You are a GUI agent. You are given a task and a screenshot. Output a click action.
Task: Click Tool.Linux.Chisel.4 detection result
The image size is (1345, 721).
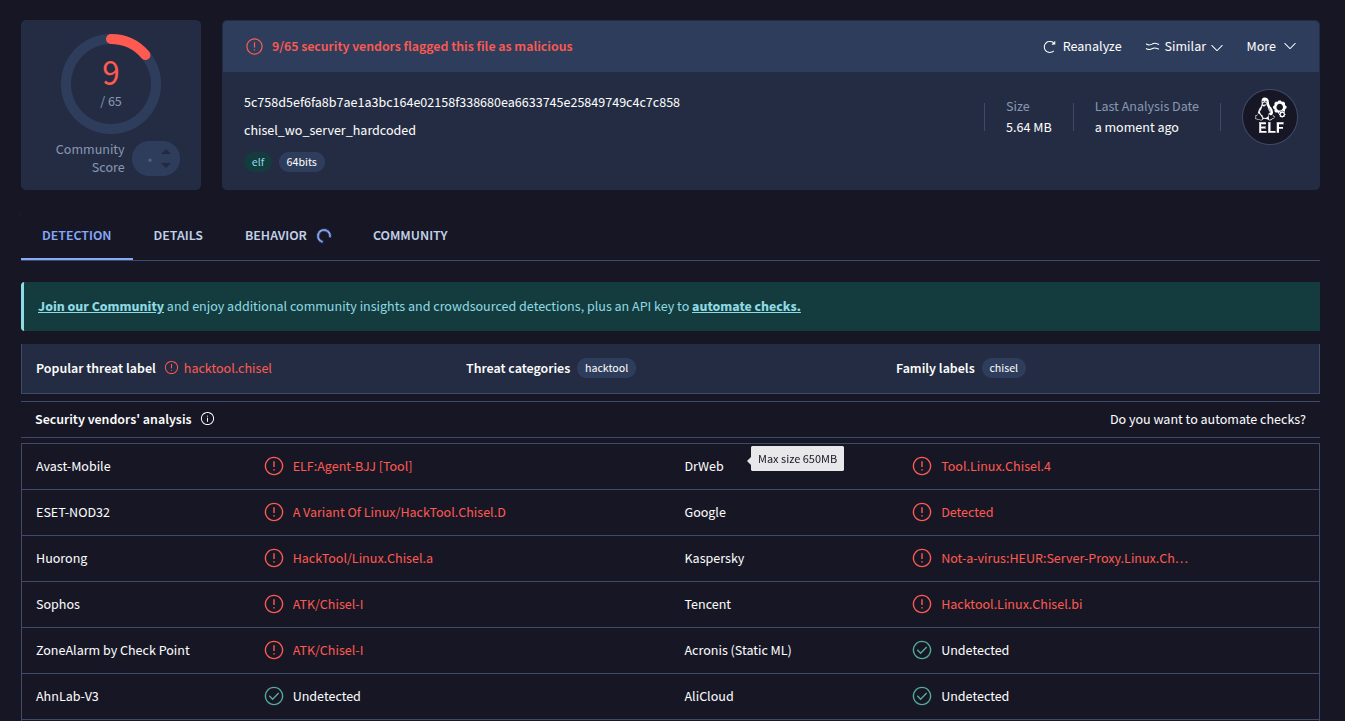coord(996,467)
